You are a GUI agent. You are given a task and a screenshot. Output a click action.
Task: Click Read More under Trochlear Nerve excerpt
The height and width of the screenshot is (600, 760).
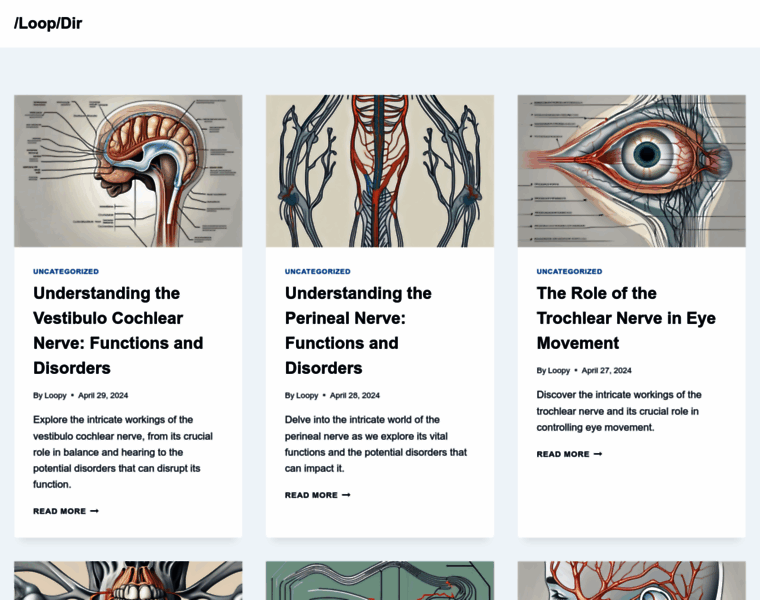coord(570,454)
